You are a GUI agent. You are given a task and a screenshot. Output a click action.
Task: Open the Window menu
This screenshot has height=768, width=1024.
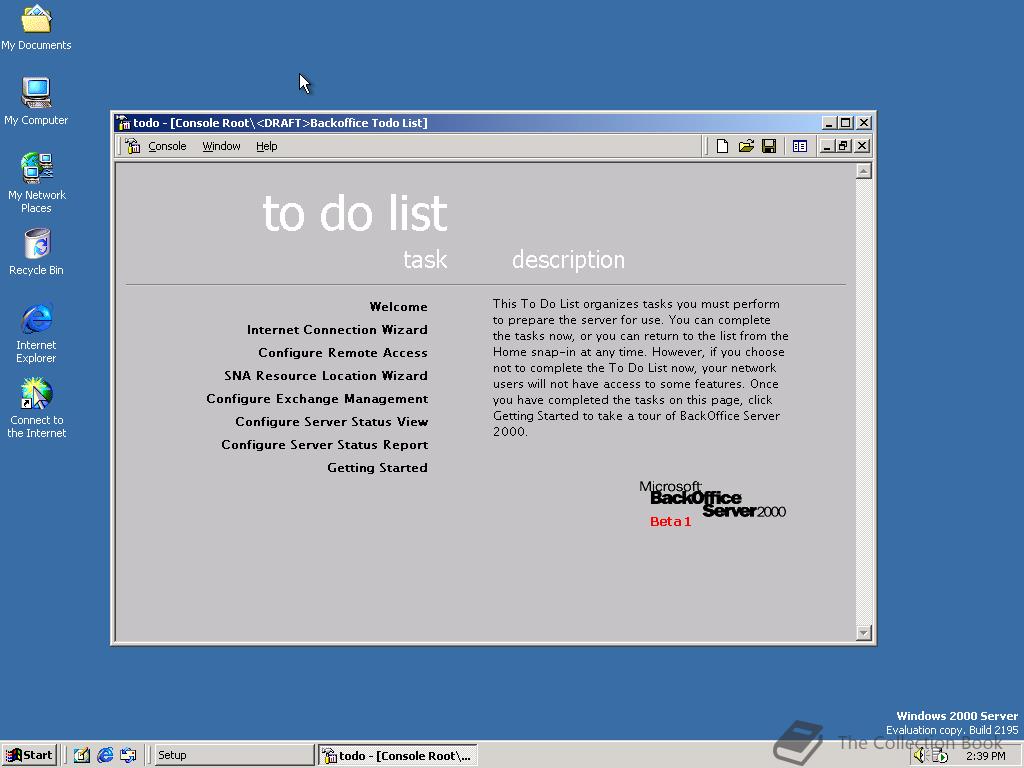221,146
